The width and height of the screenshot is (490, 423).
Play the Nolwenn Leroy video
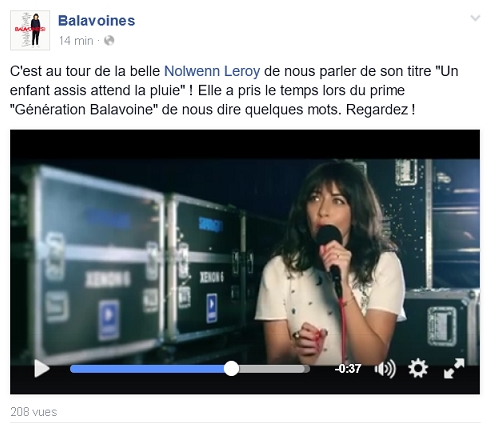[x=42, y=369]
